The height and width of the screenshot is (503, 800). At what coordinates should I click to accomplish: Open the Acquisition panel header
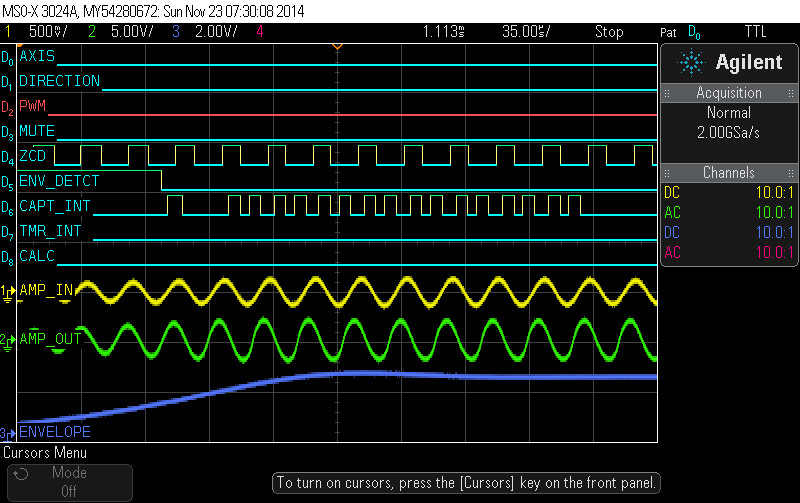[729, 93]
